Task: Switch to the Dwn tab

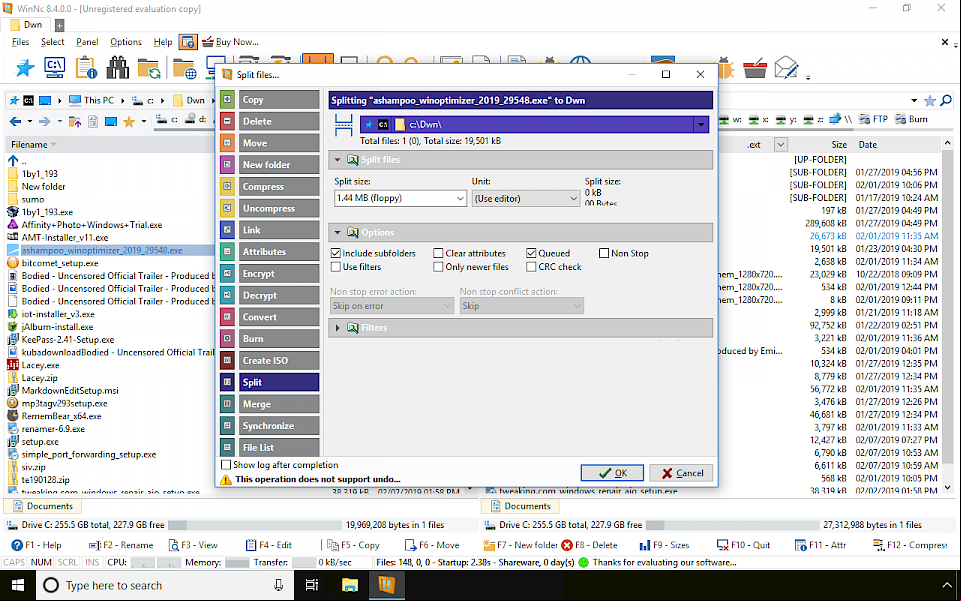Action: [x=26, y=25]
